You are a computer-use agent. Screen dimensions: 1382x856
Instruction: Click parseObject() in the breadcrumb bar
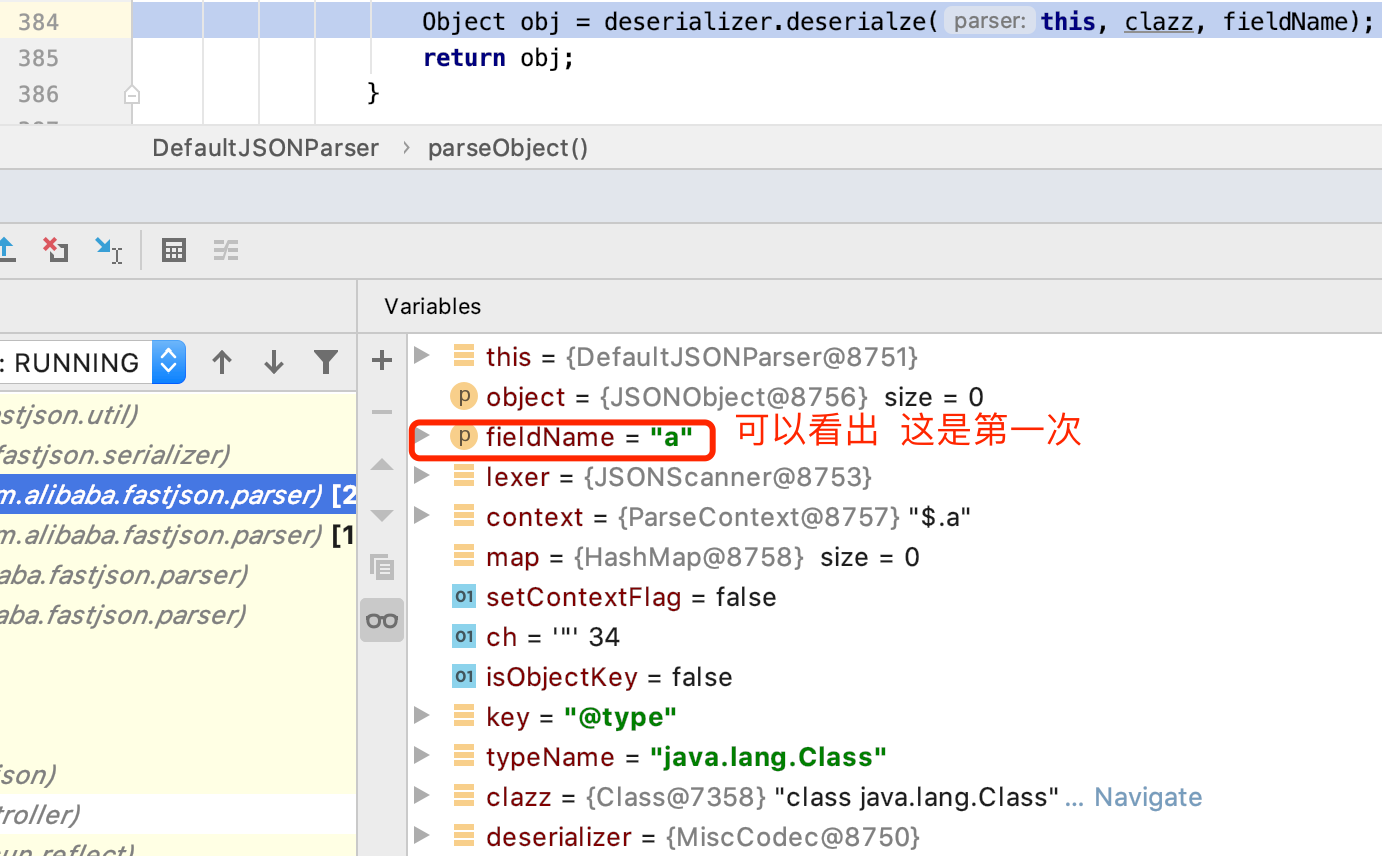[x=506, y=147]
